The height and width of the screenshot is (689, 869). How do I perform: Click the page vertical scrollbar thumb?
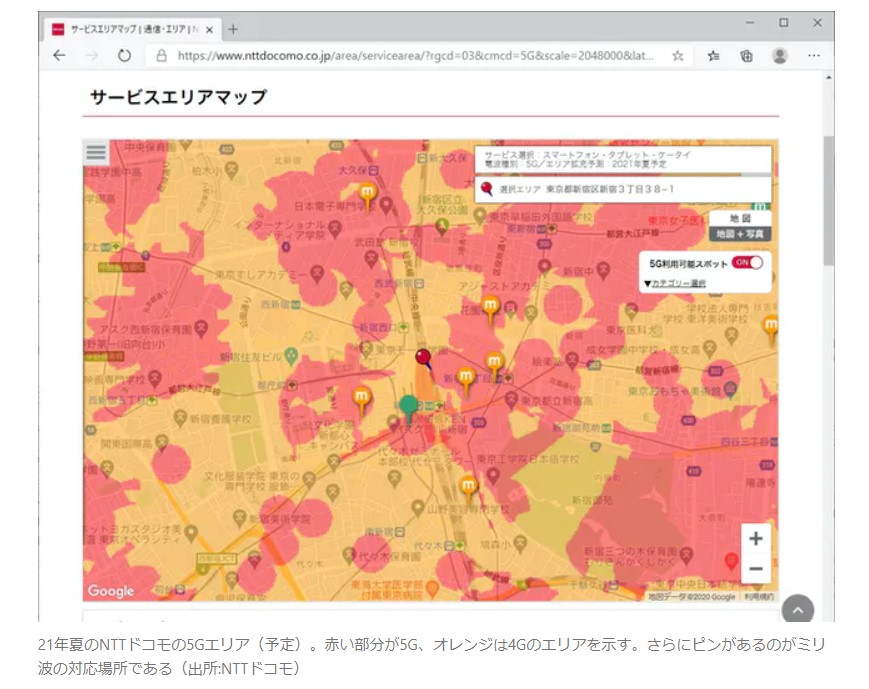(827, 200)
